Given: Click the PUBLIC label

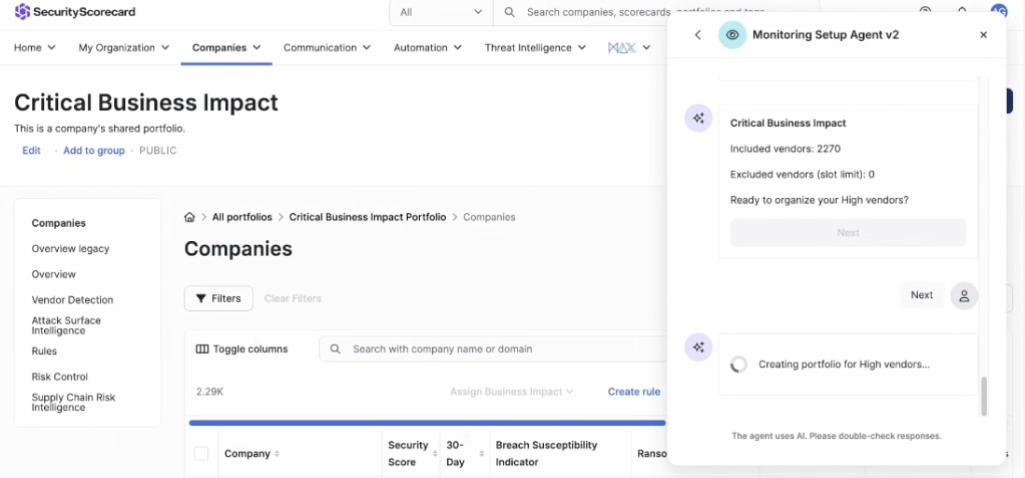Looking at the screenshot, I should [158, 150].
